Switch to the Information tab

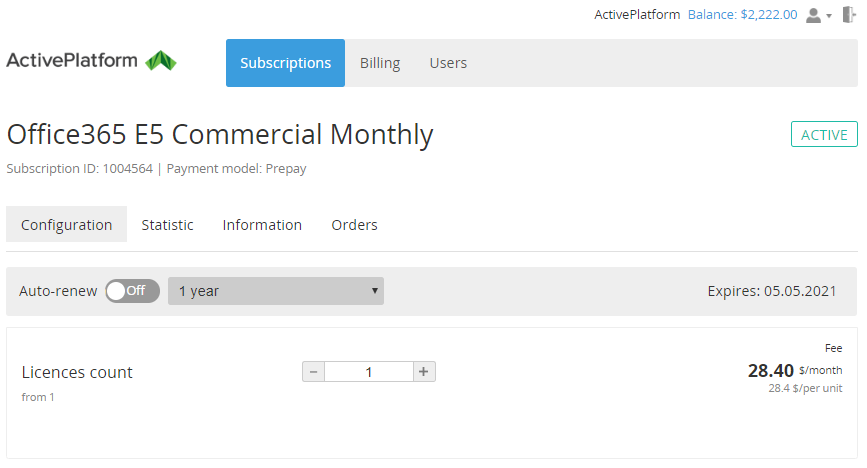[x=262, y=225]
